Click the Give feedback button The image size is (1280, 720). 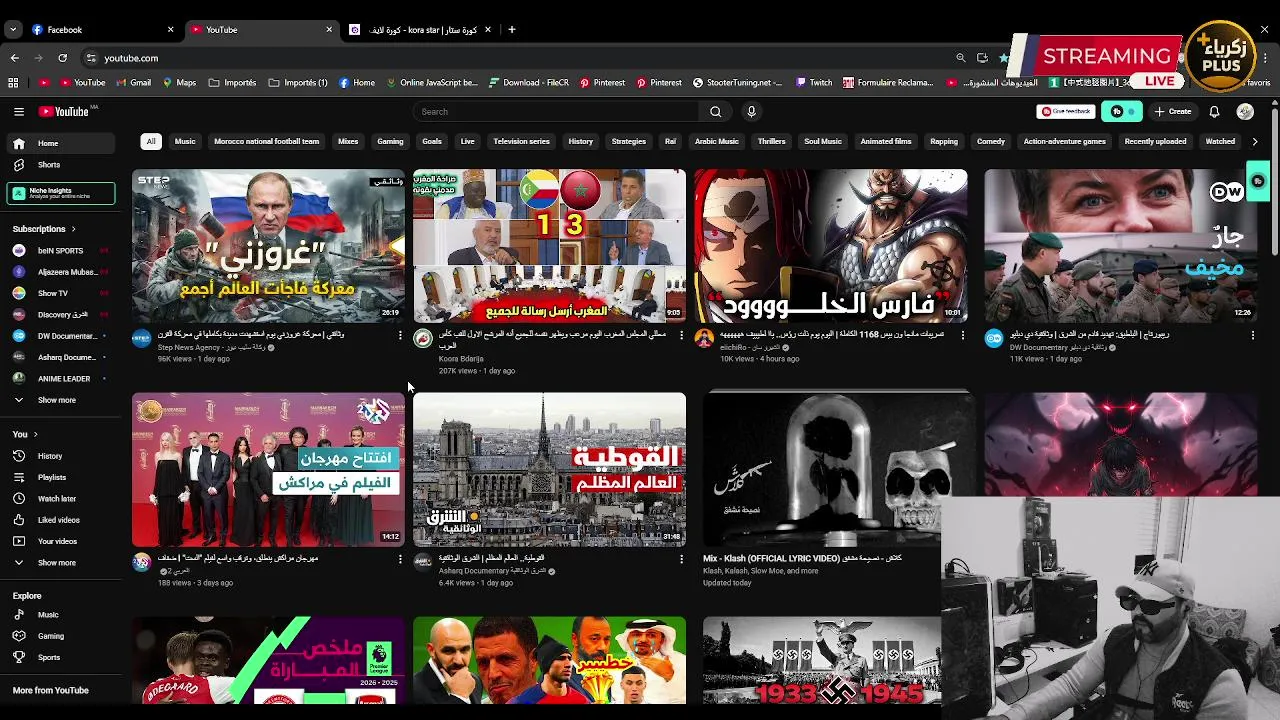point(1066,112)
